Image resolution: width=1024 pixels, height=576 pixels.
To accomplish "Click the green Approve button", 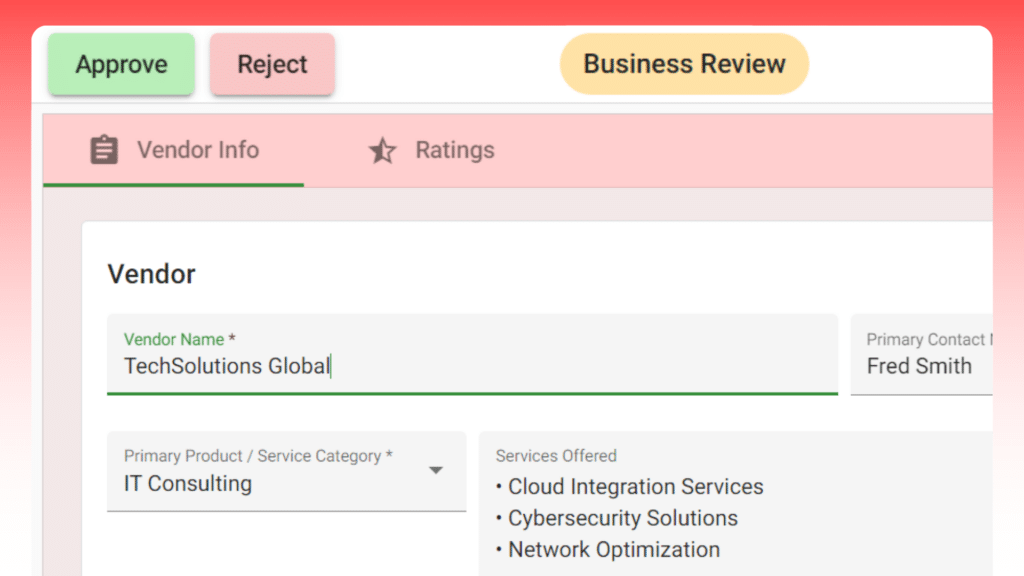I will coord(121,64).
